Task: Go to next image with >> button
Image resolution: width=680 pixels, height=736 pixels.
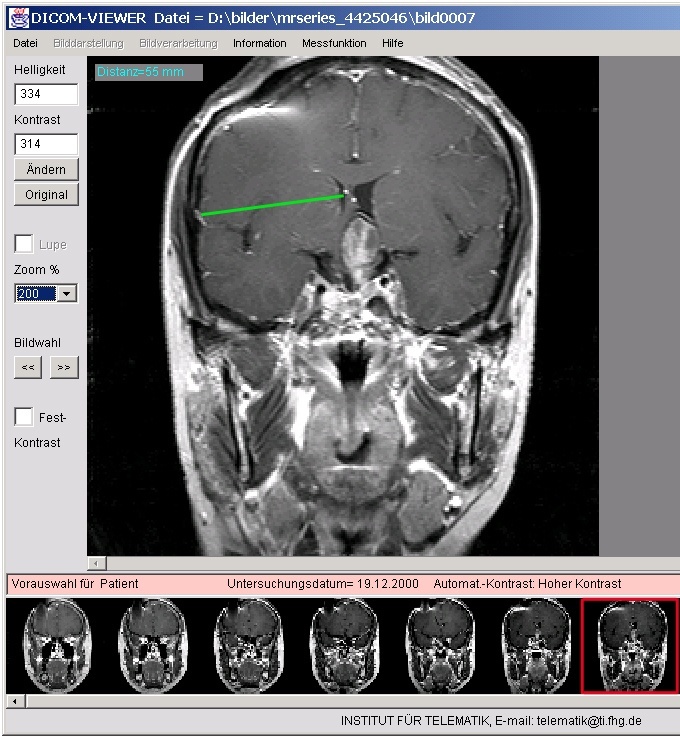Action: coord(64,367)
